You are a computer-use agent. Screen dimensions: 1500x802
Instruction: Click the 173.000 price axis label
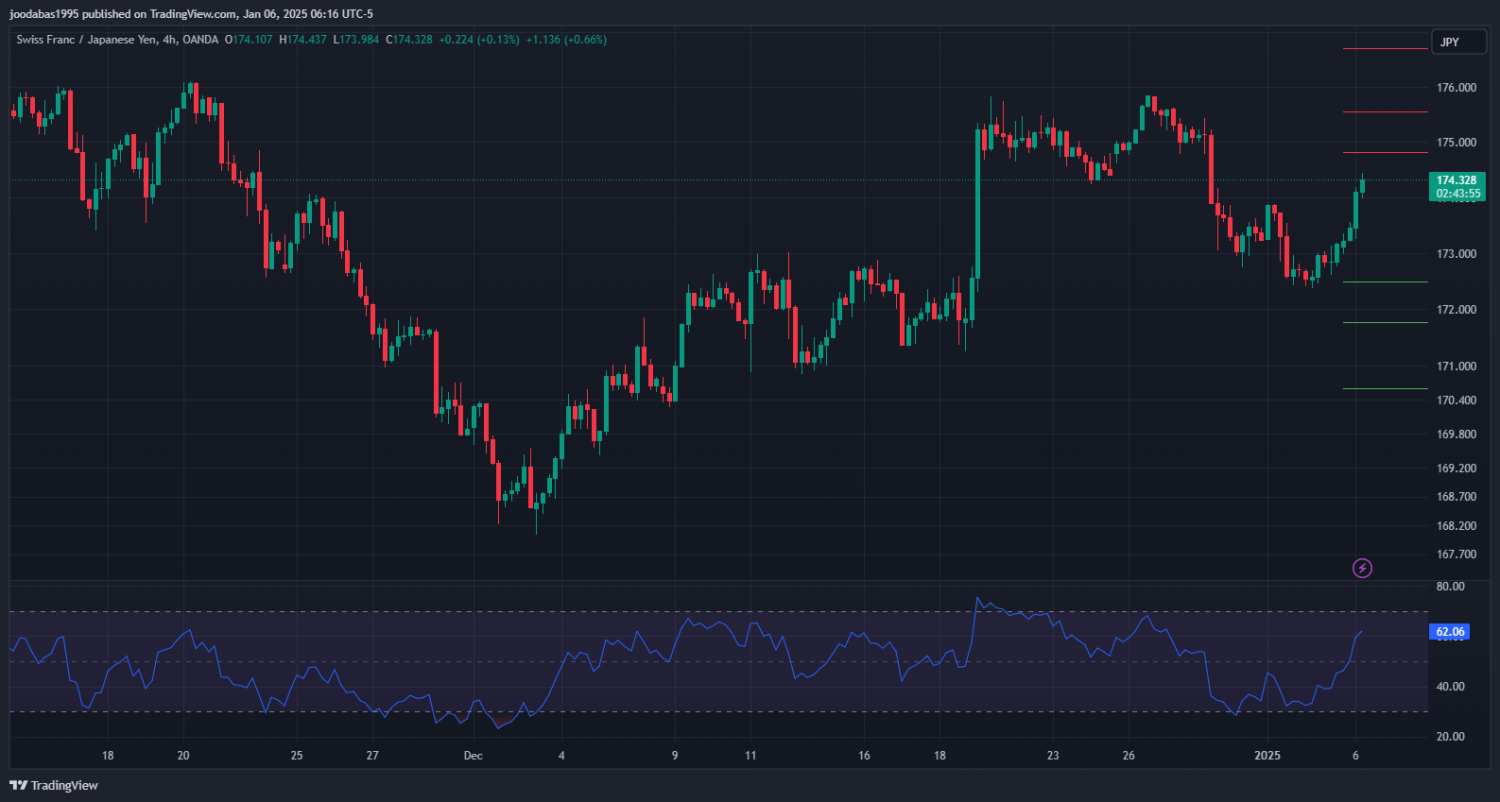point(1456,254)
